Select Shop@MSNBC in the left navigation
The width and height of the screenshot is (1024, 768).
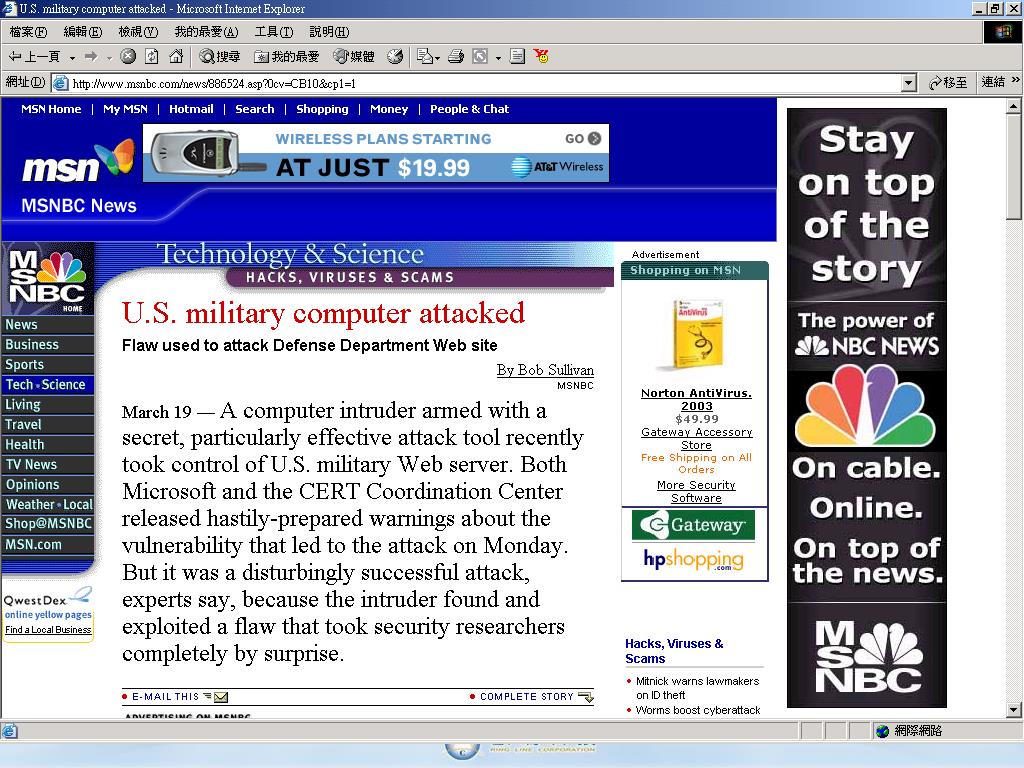pos(48,524)
